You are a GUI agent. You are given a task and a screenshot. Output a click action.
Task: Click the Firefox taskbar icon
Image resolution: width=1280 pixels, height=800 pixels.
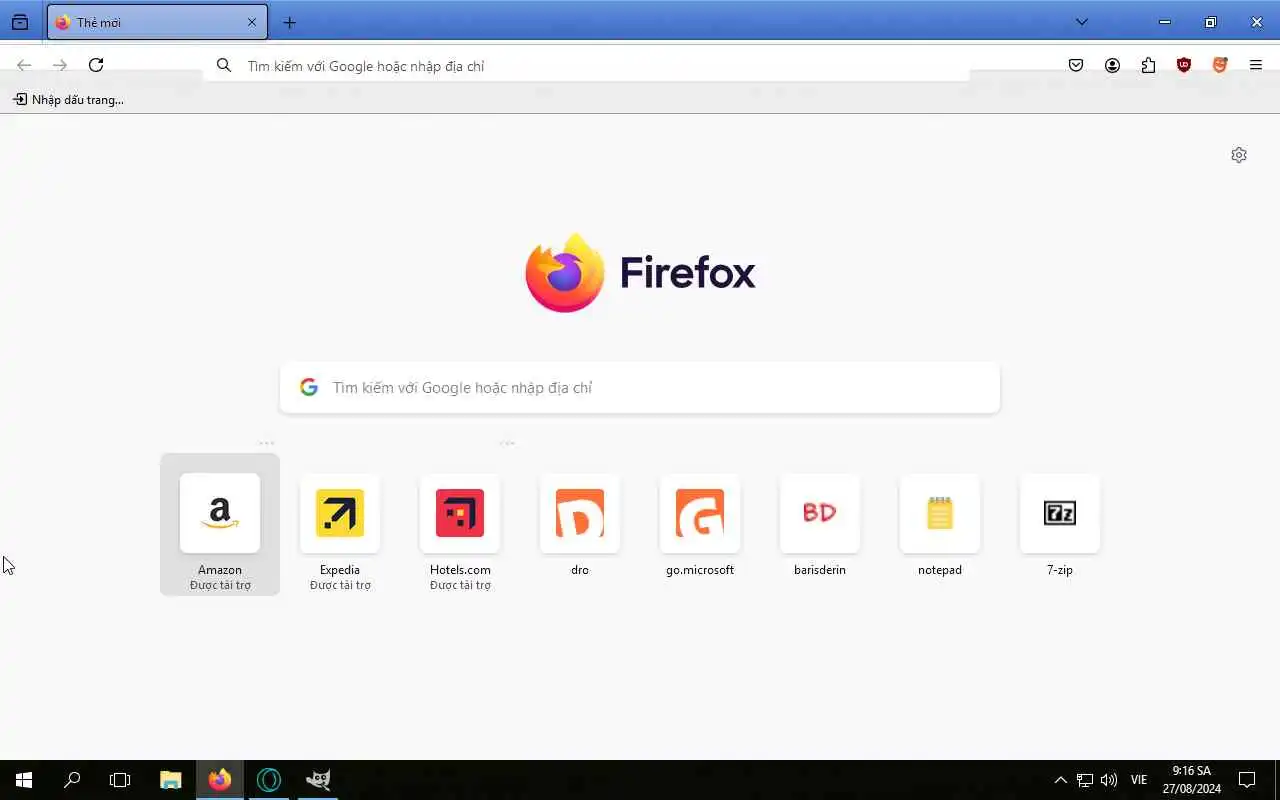coord(220,780)
